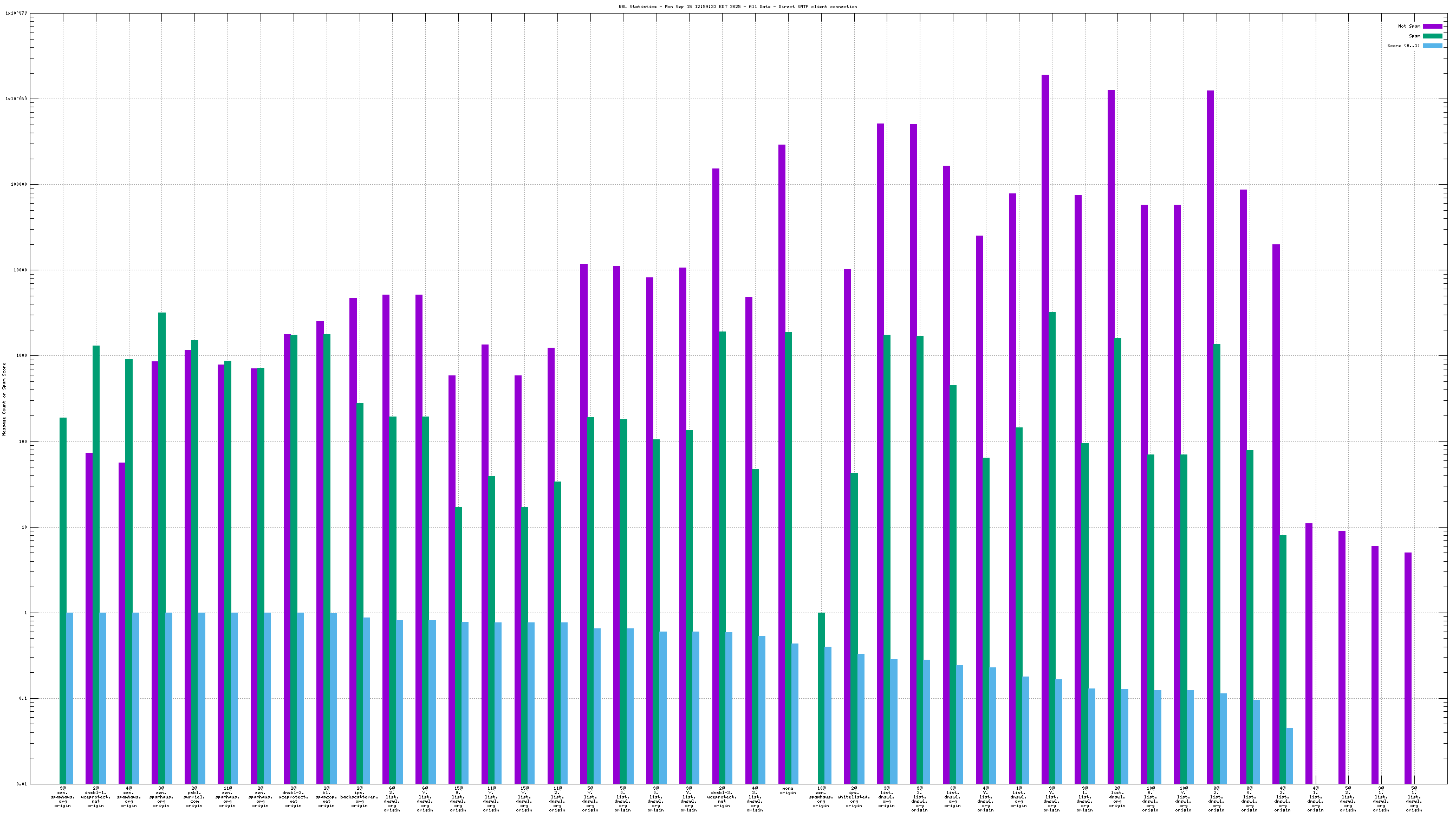The width and height of the screenshot is (1456, 819).
Task: Click the Message Count y-axis label
Action: (4, 399)
